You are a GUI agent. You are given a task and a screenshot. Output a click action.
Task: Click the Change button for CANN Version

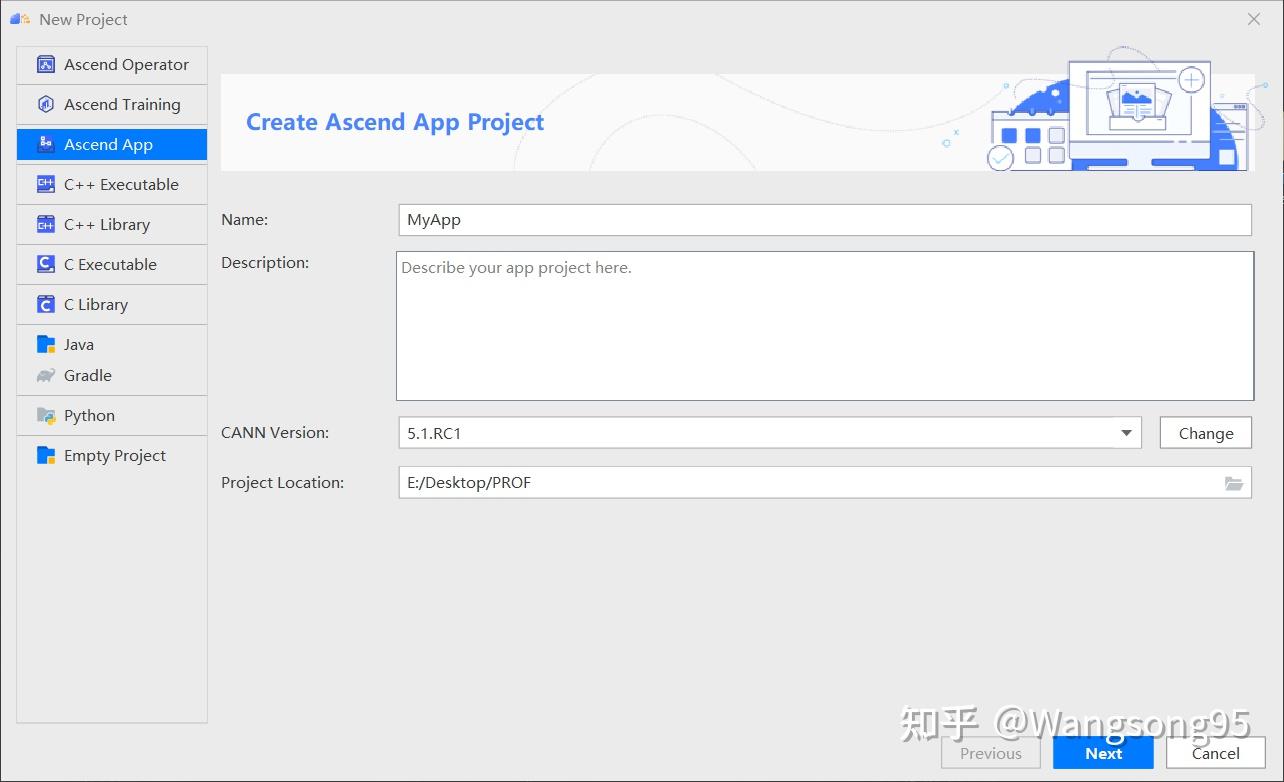1204,432
